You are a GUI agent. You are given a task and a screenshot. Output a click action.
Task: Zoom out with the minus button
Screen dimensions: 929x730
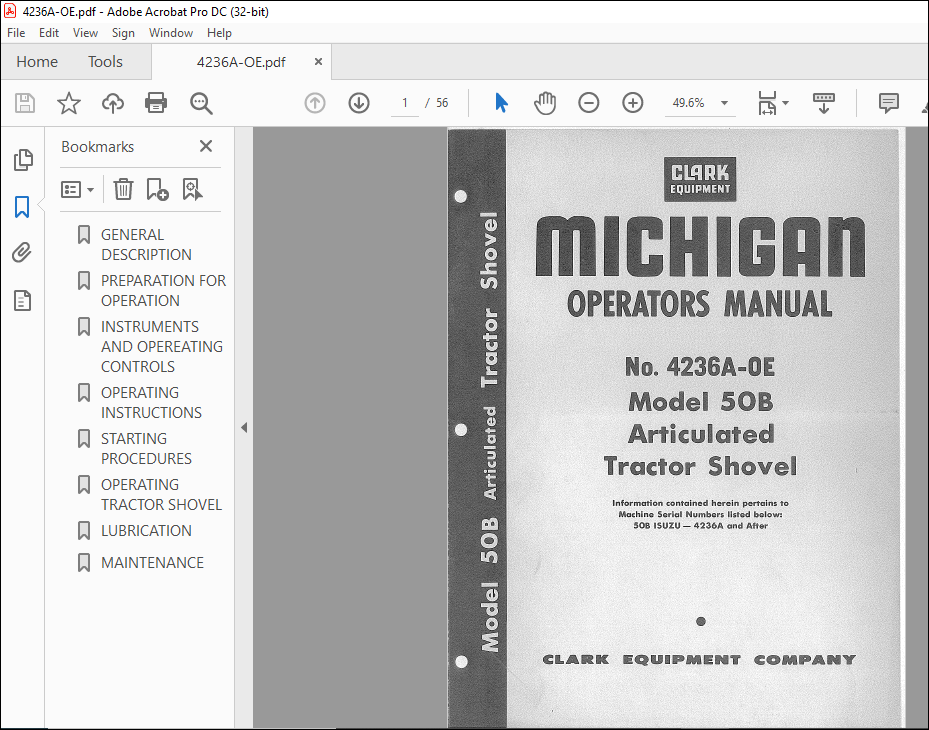(588, 103)
